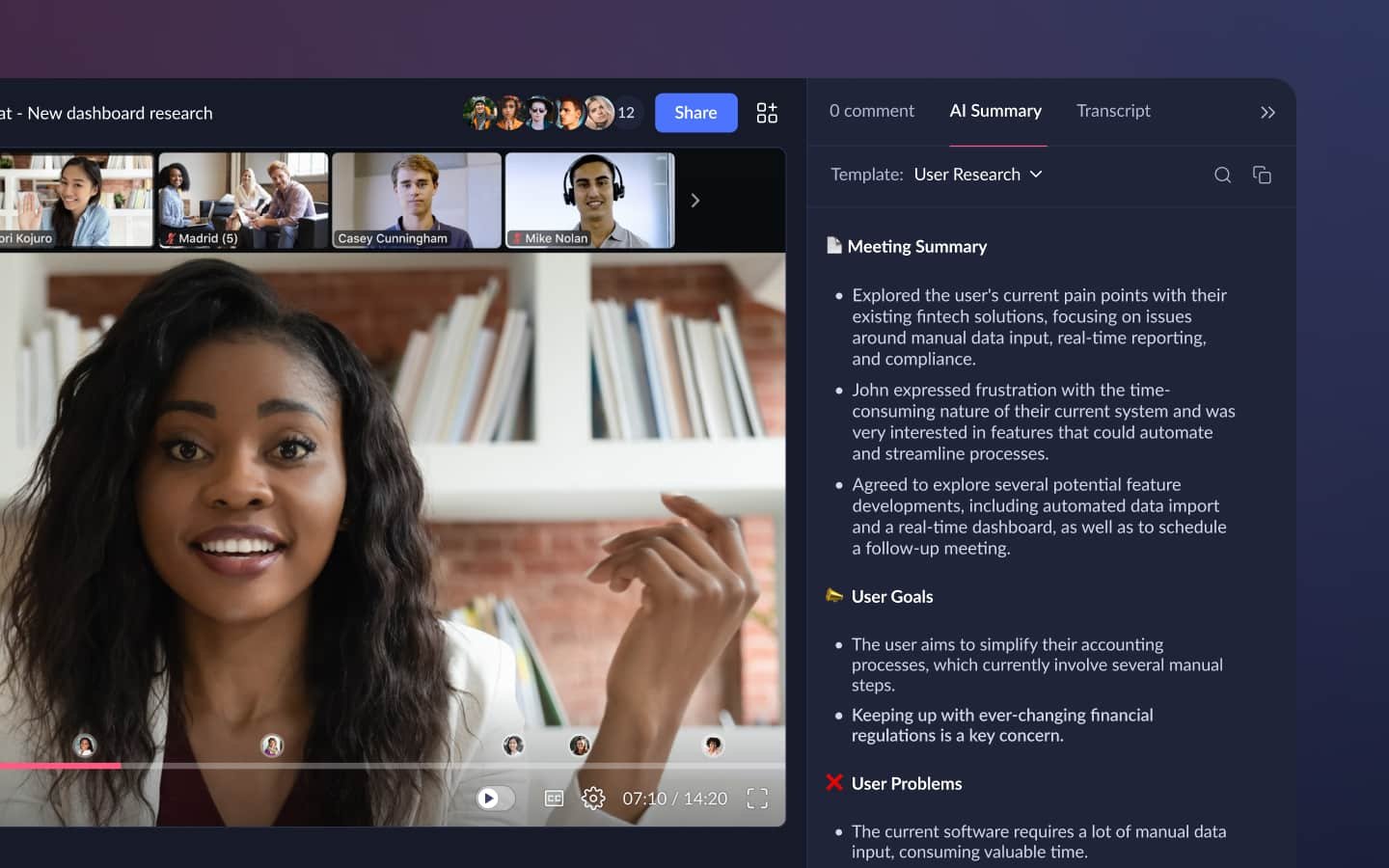Viewport: 1389px width, 868px height.
Task: Click the Meeting Summary heading
Action: click(916, 247)
